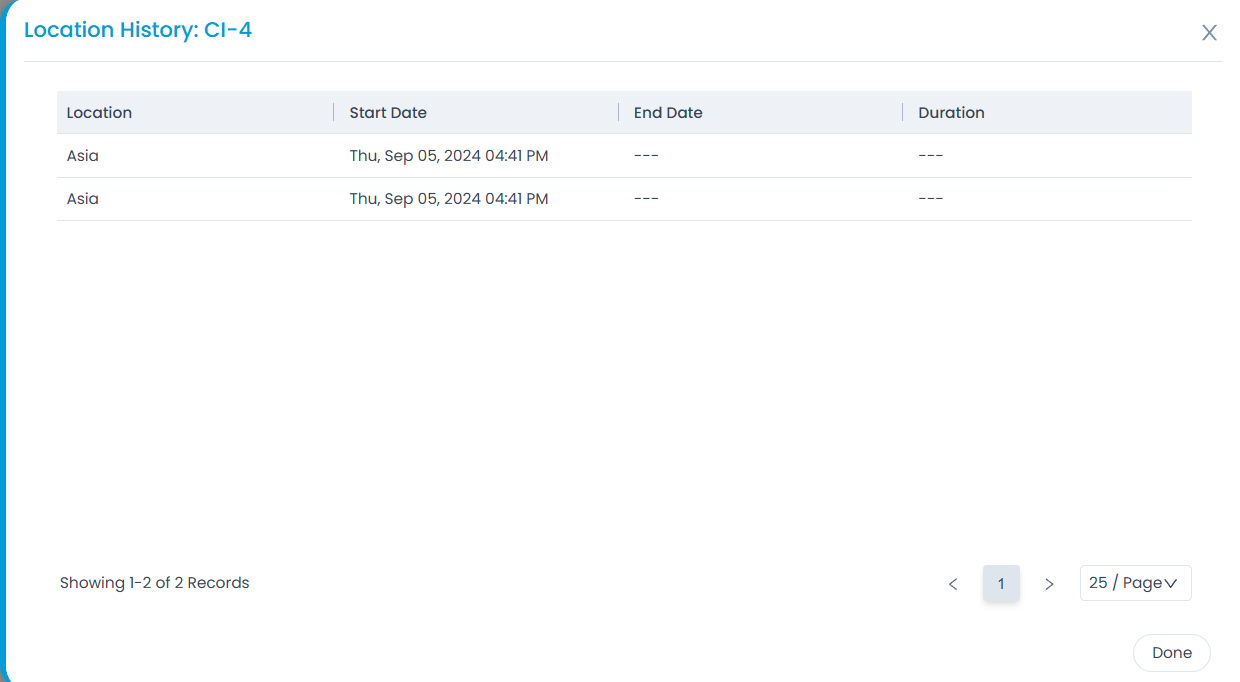
Task: Grab divider between End Date and Duration
Action: (x=903, y=112)
